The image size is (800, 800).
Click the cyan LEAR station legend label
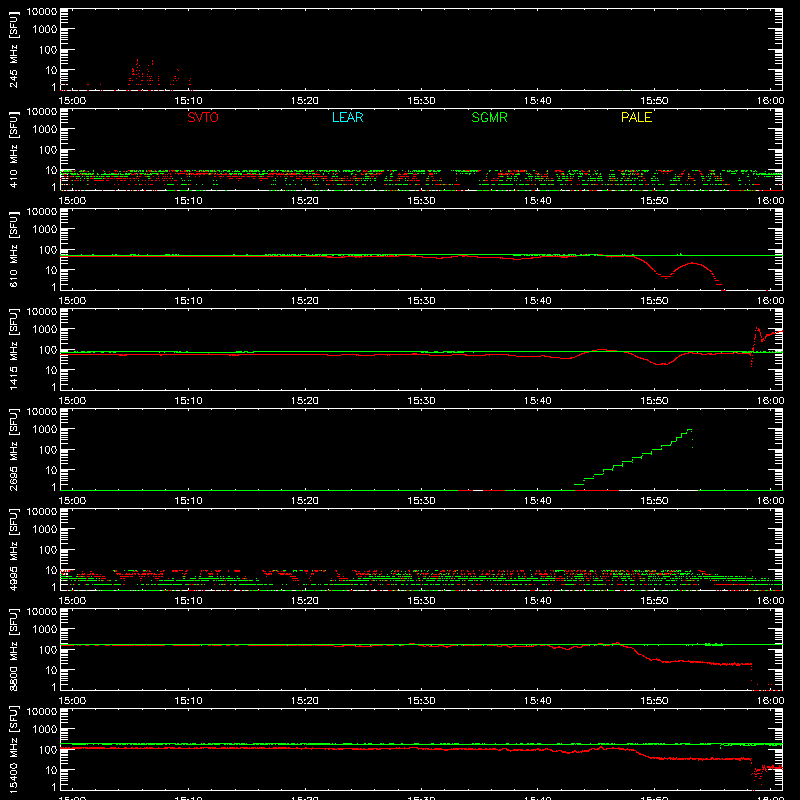tap(347, 117)
